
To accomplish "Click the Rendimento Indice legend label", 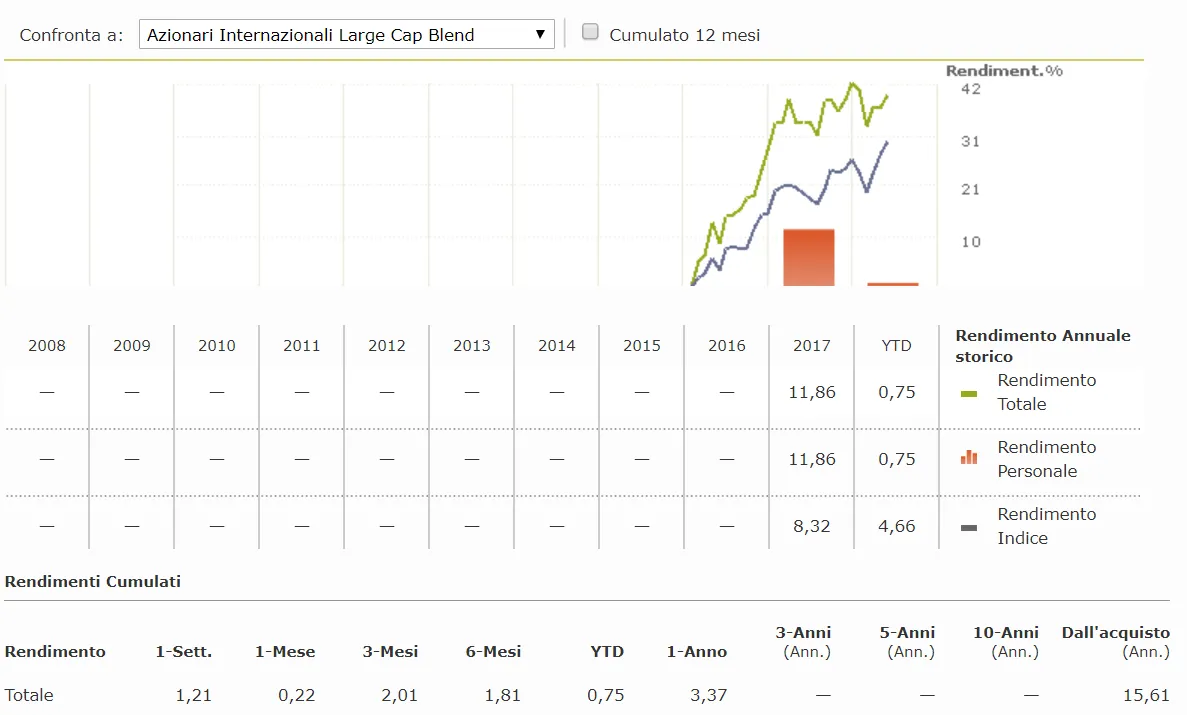I will tap(1046, 526).
